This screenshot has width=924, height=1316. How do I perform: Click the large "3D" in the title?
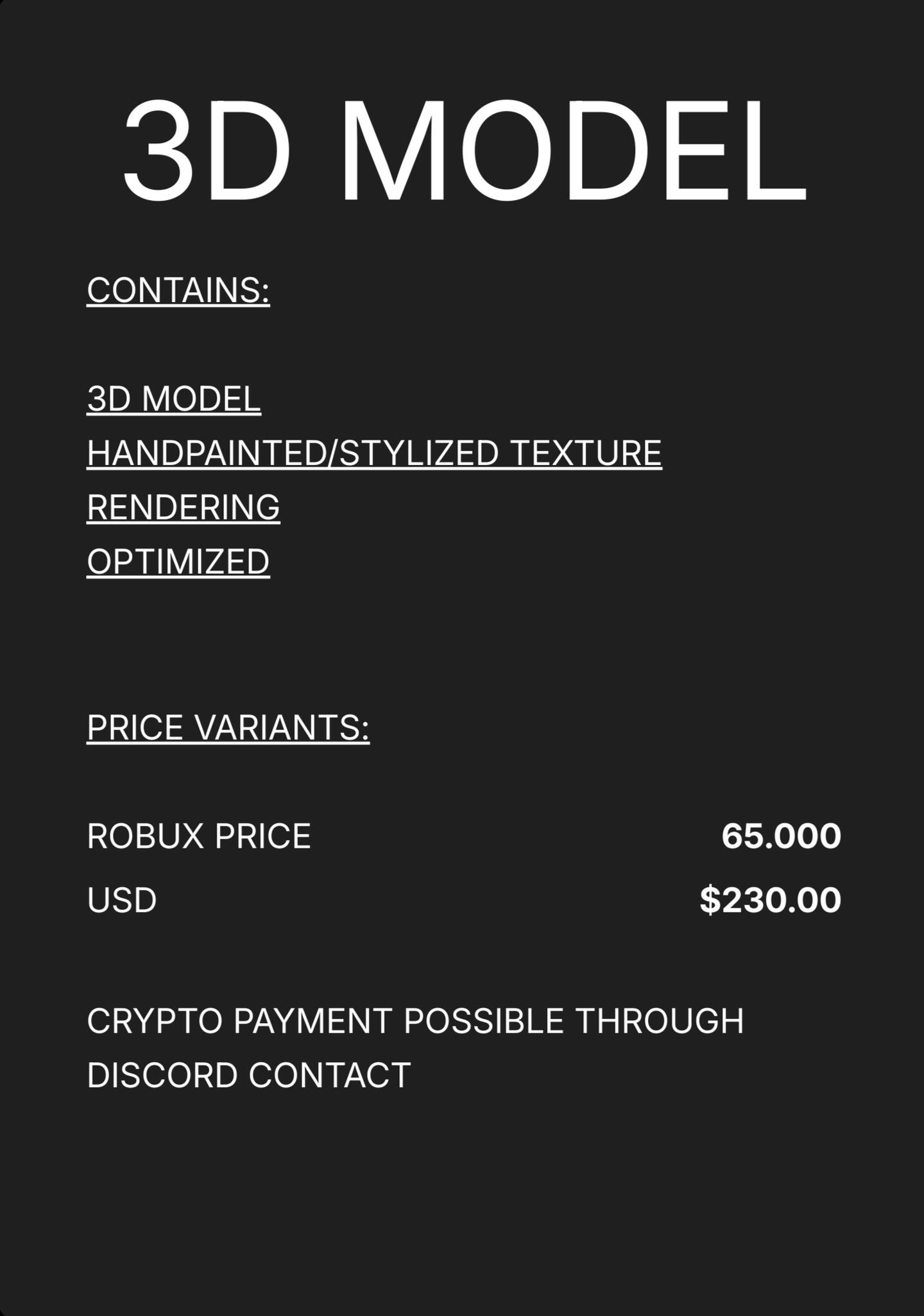pyautogui.click(x=205, y=151)
